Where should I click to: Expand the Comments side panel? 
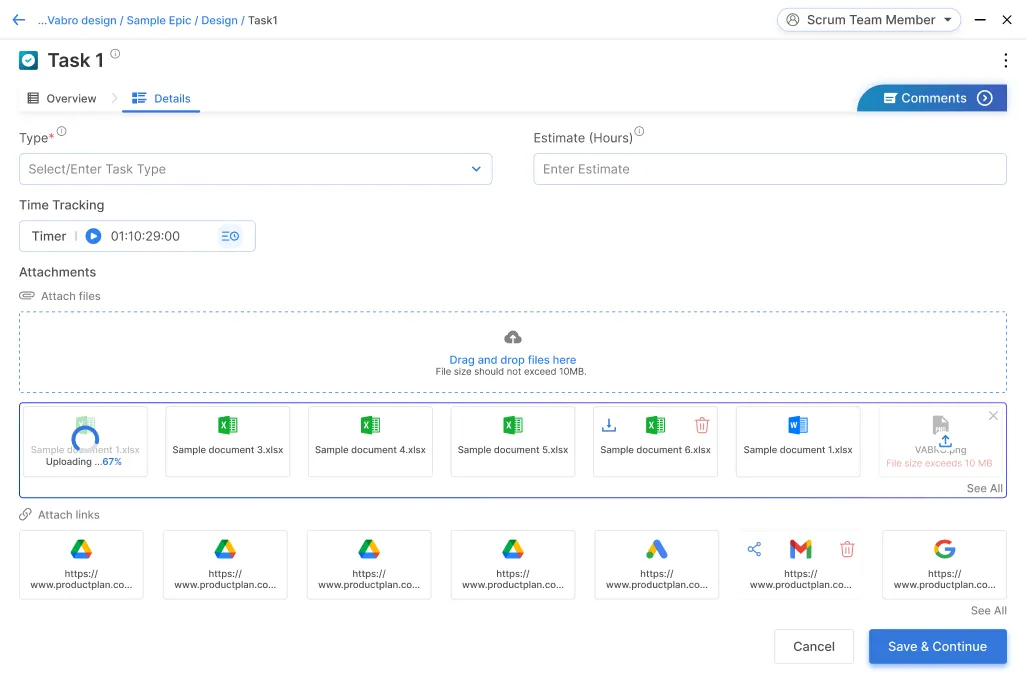984,98
